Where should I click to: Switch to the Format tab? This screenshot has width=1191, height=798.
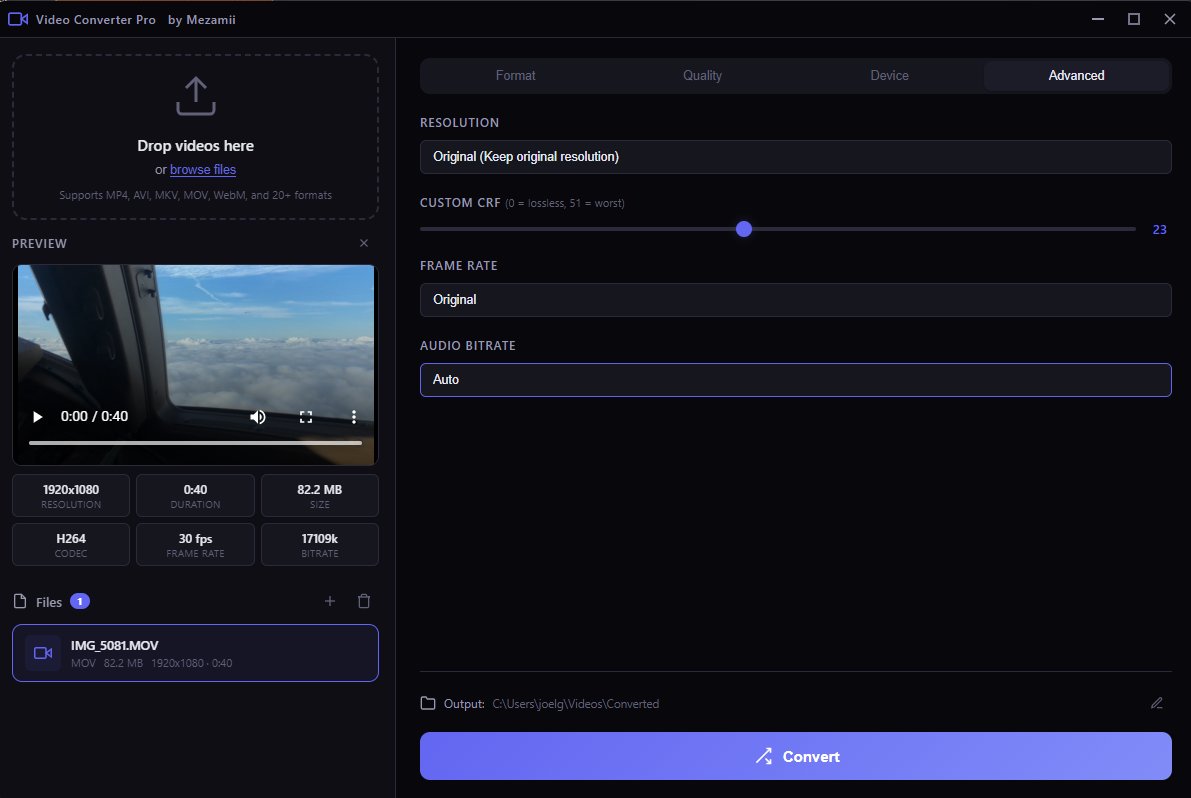pos(515,75)
